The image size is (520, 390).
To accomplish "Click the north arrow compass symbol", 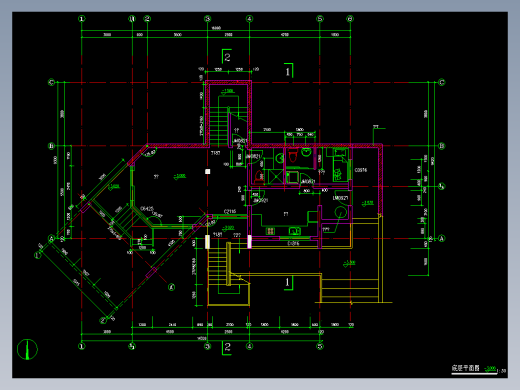I will point(27,349).
